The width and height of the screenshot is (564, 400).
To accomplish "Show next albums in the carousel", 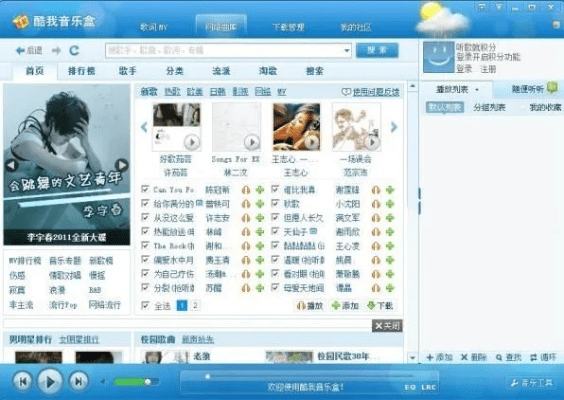I will click(x=394, y=127).
